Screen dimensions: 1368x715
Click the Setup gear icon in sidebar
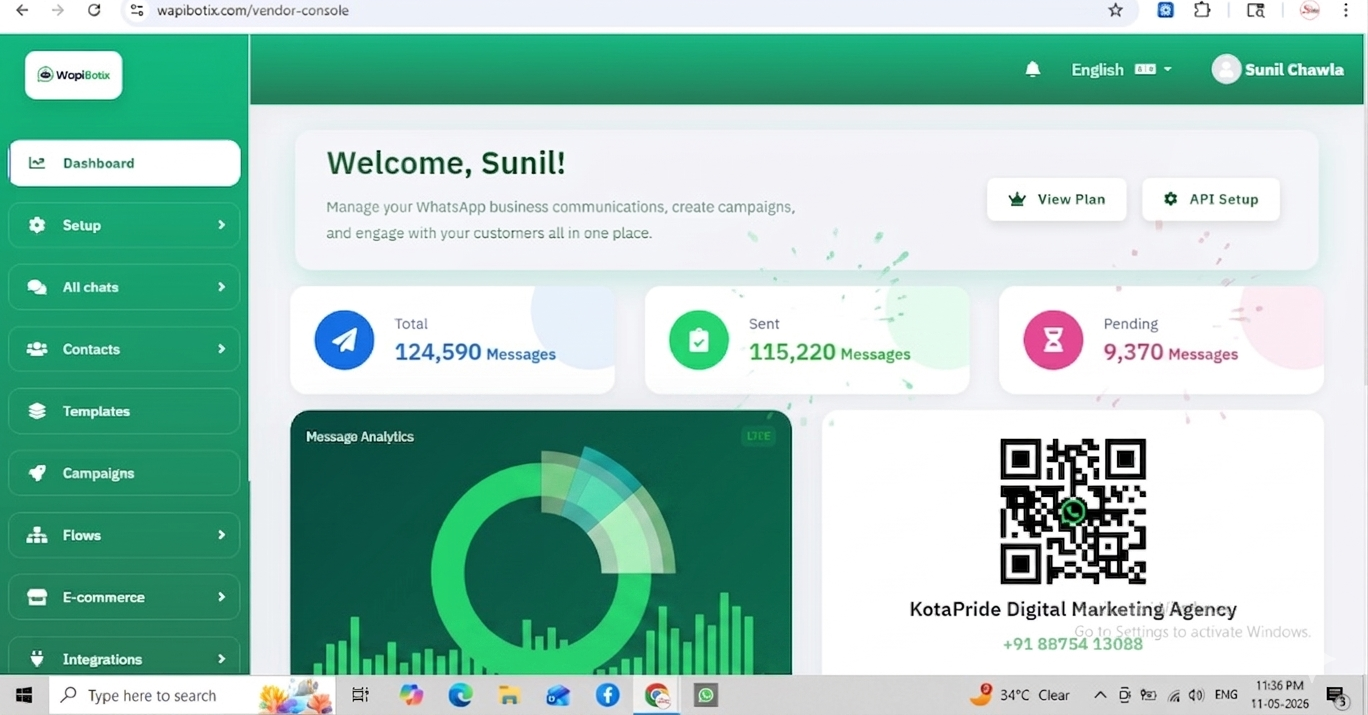(37, 225)
